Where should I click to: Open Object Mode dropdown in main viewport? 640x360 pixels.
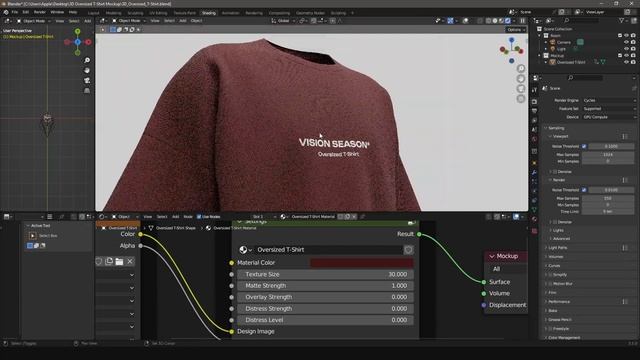129,20
